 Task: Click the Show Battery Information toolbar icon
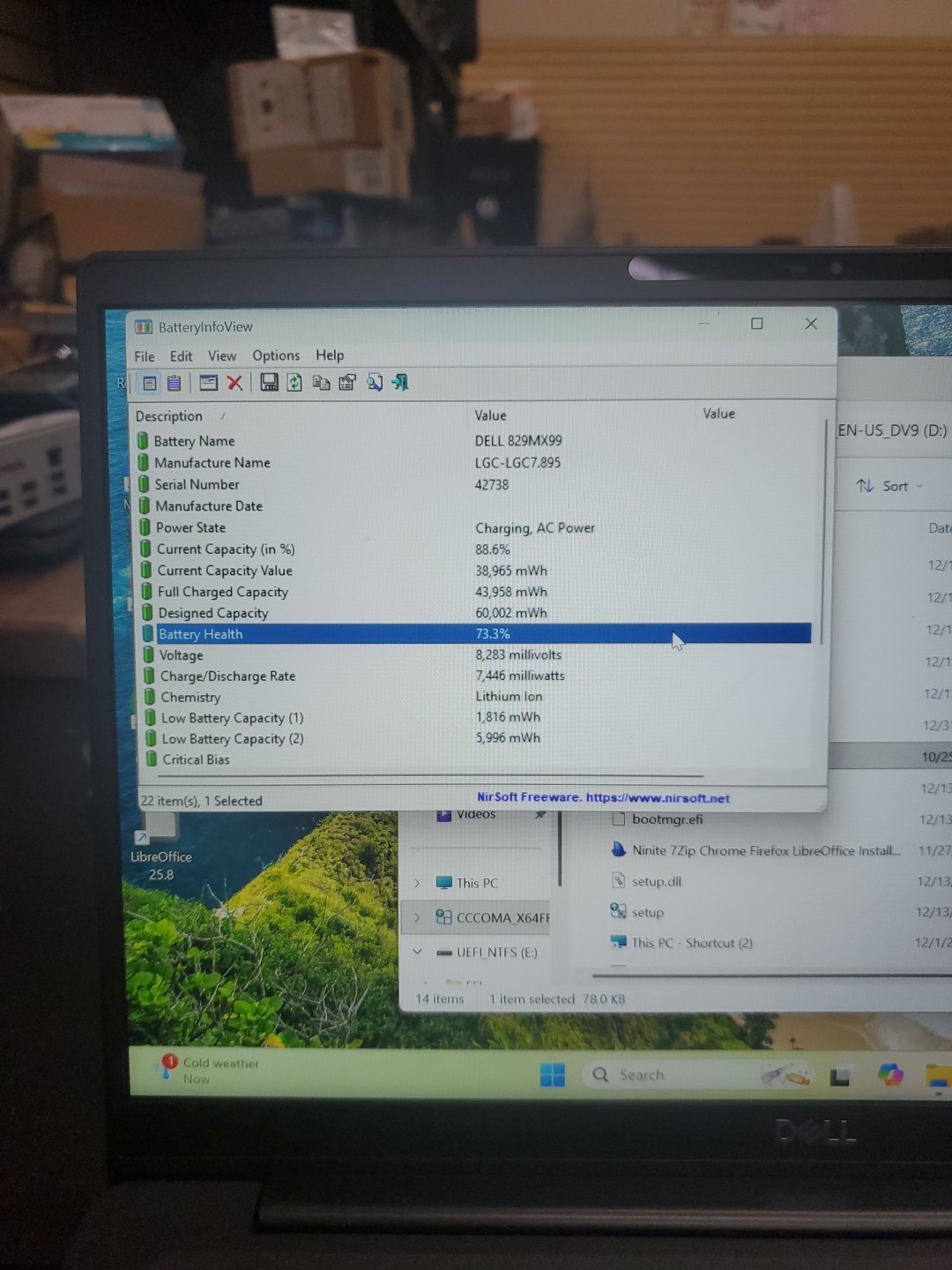[150, 383]
